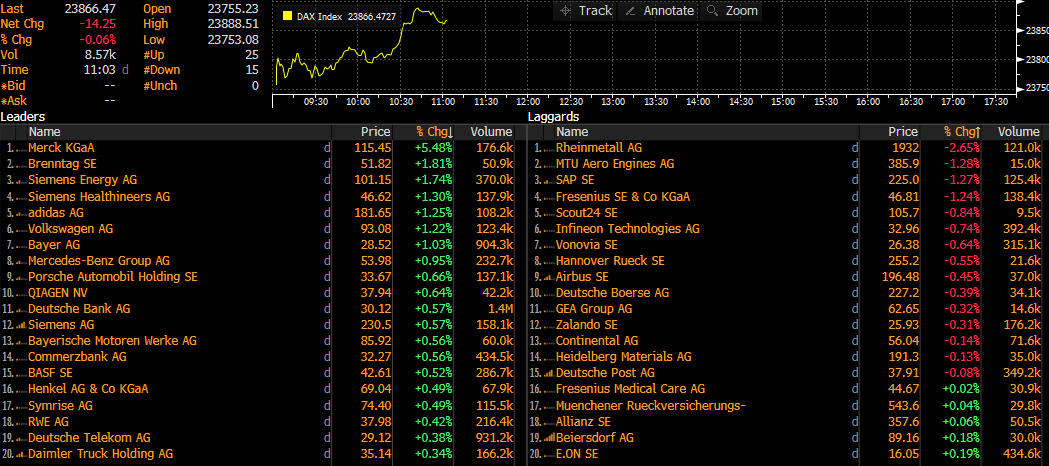Click the signal-bars icon beside Beiersdorf AG

550,437
